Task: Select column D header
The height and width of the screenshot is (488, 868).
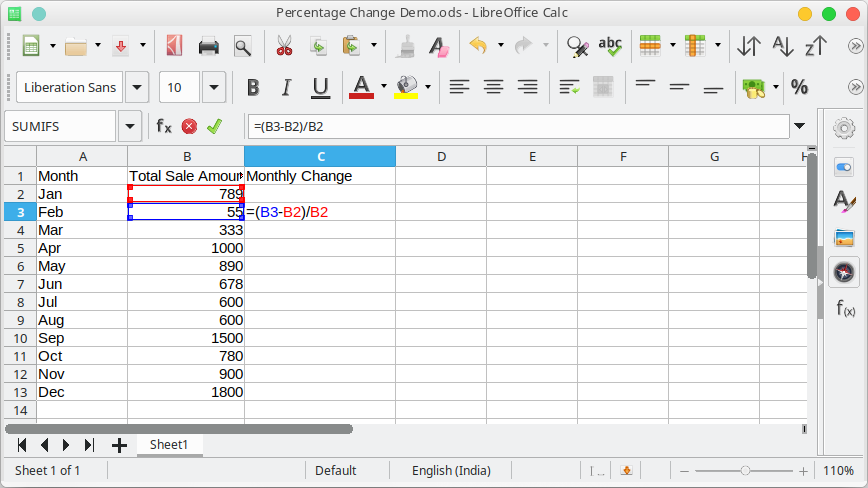Action: [x=440, y=156]
